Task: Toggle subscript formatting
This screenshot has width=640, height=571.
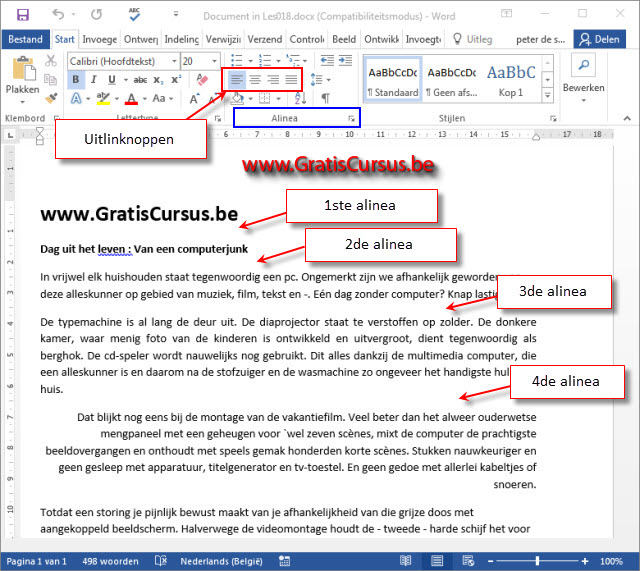Action: (x=158, y=80)
